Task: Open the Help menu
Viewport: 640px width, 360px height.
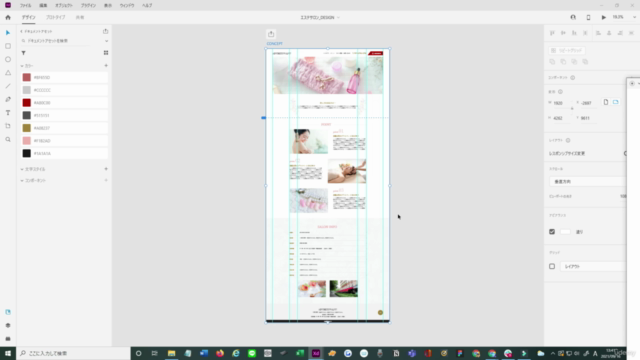Action: [x=147, y=6]
